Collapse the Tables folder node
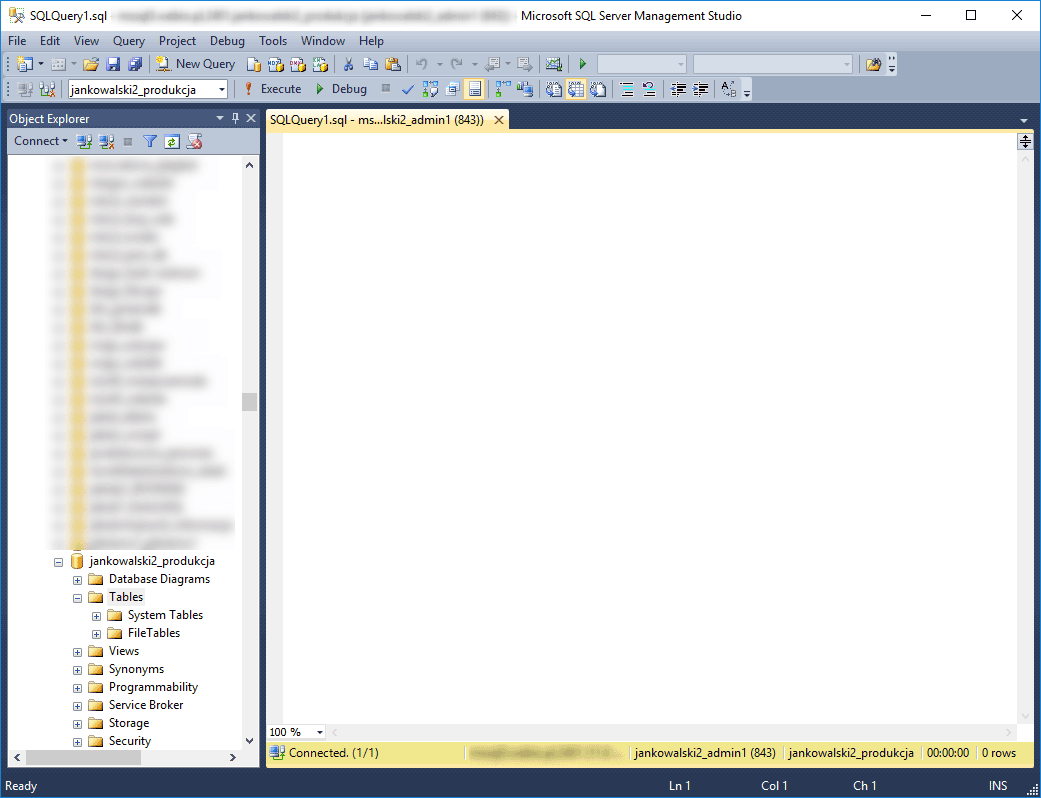Viewport: 1041px width, 798px height. pos(77,598)
